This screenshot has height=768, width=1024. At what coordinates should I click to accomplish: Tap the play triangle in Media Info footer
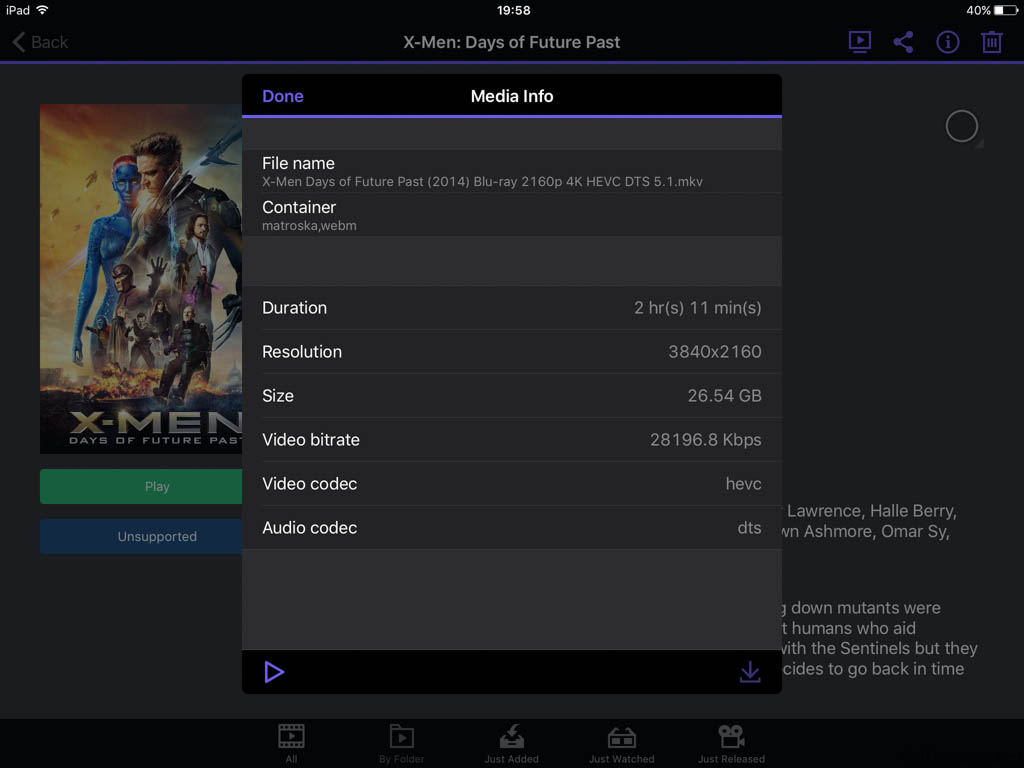click(x=274, y=672)
